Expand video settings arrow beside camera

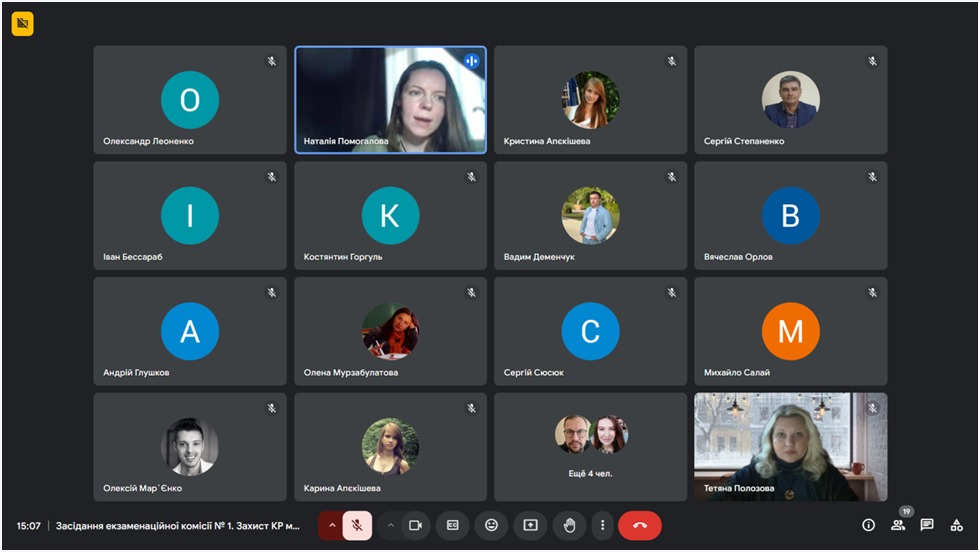pyautogui.click(x=391, y=525)
